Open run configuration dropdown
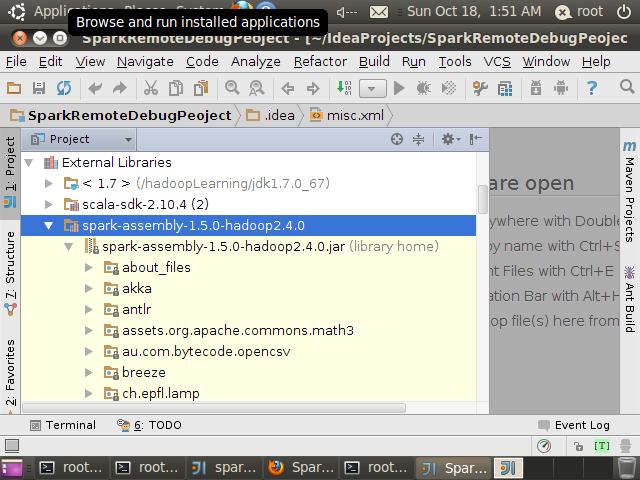 point(372,88)
